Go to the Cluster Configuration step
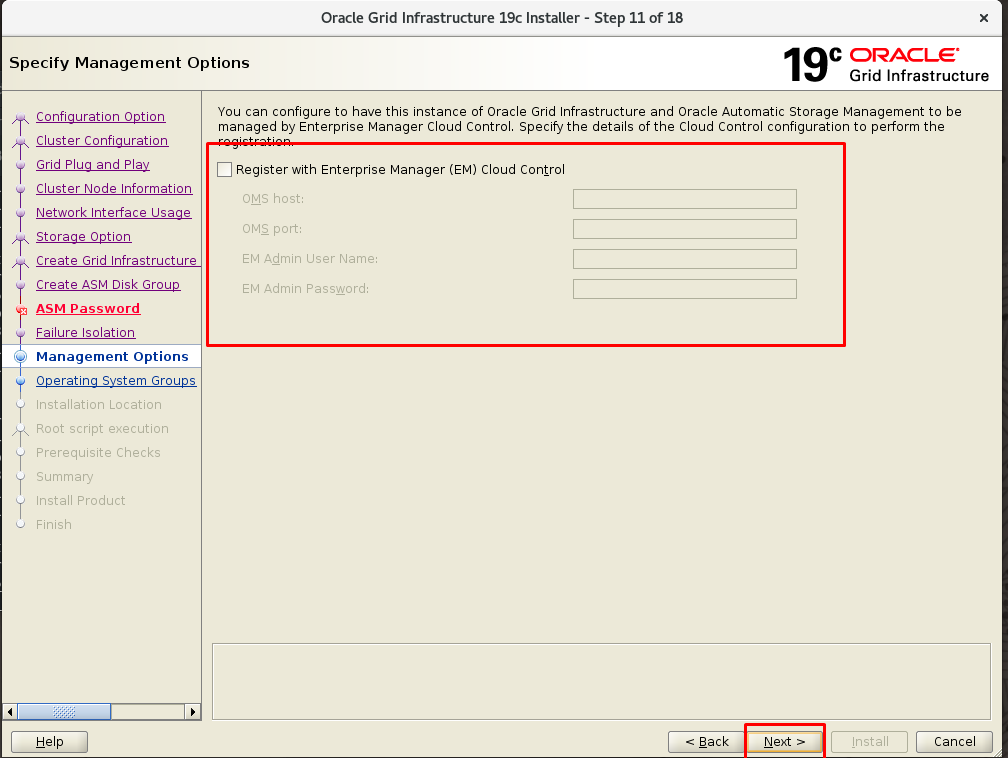This screenshot has width=1008, height=758. (102, 141)
